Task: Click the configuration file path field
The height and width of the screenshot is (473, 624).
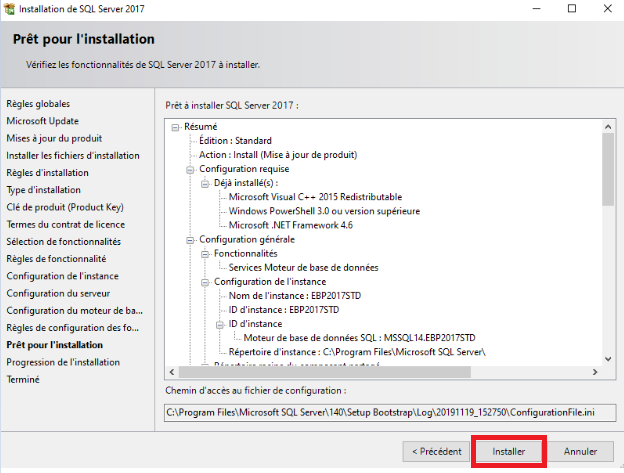Action: pyautogui.click(x=390, y=413)
